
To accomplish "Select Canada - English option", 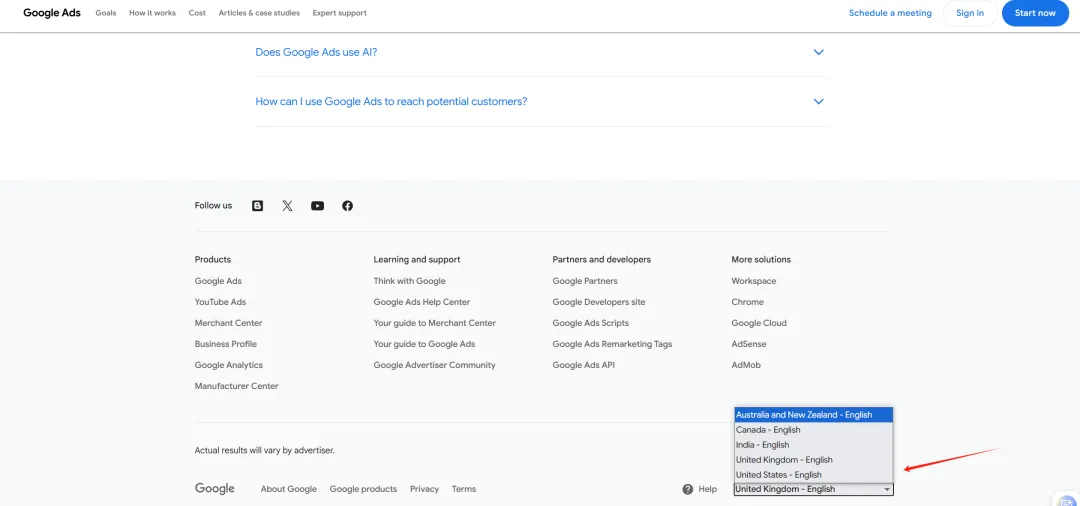I will coord(813,430).
